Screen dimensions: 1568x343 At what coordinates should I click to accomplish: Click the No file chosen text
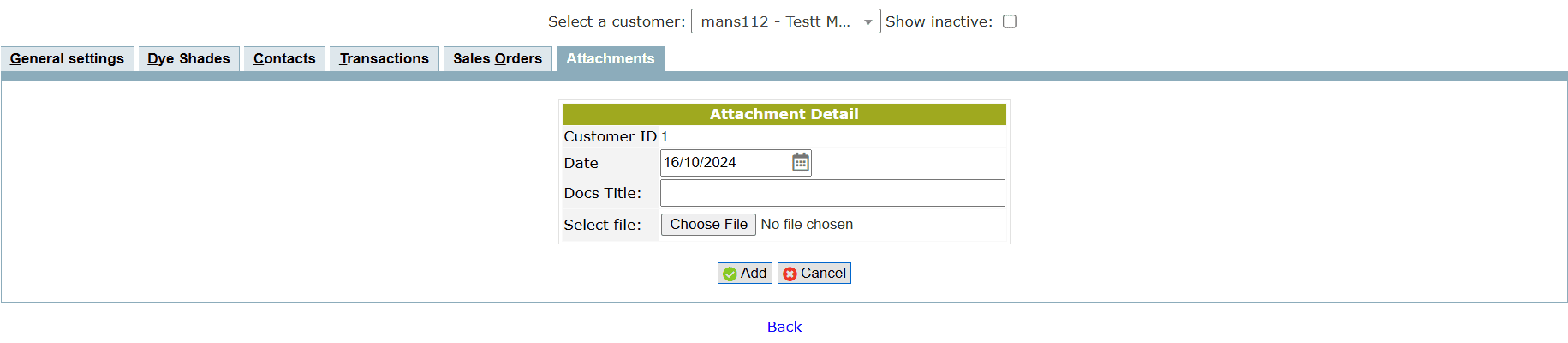[807, 224]
